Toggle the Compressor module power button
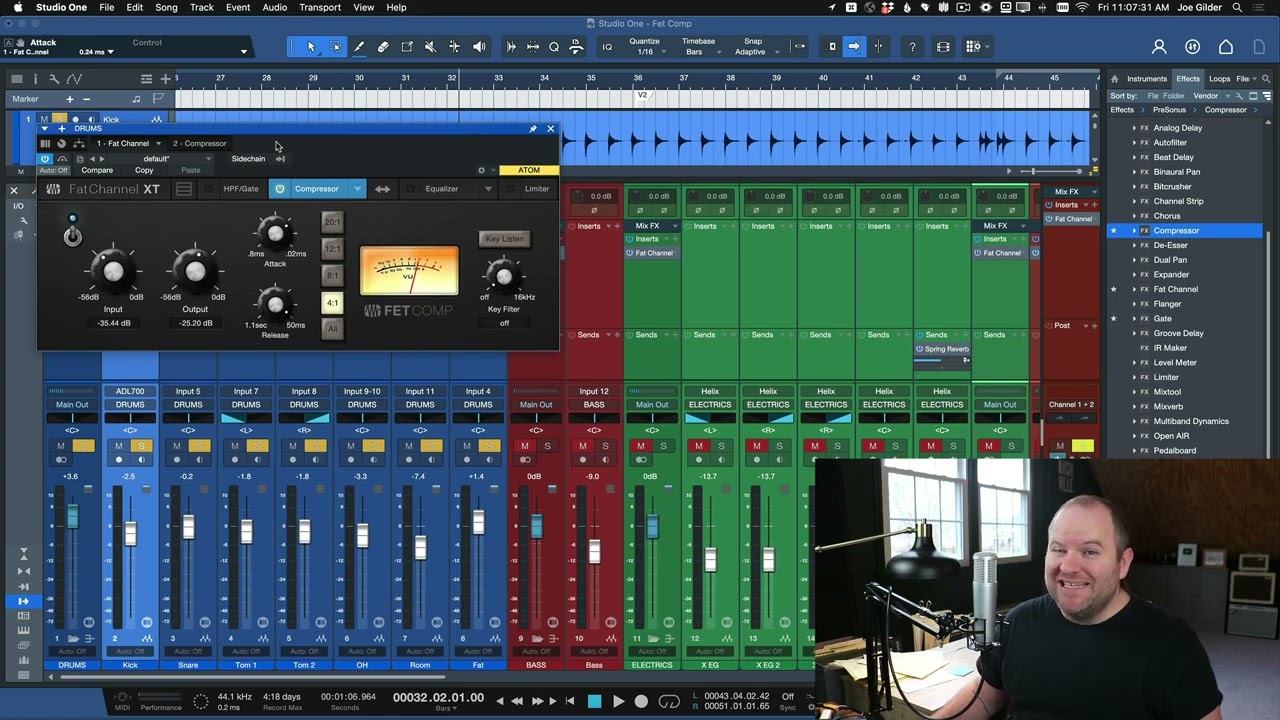The image size is (1280, 720). tap(280, 189)
